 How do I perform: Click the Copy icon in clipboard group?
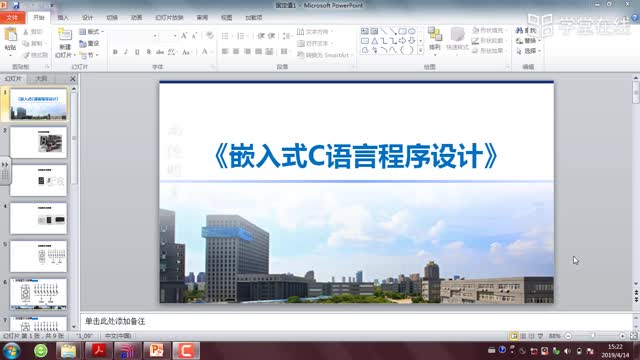tap(26, 43)
